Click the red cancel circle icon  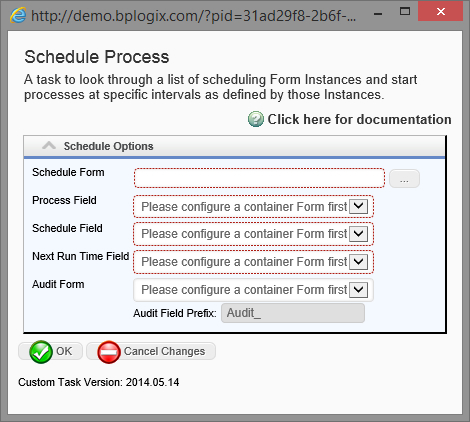(x=109, y=352)
